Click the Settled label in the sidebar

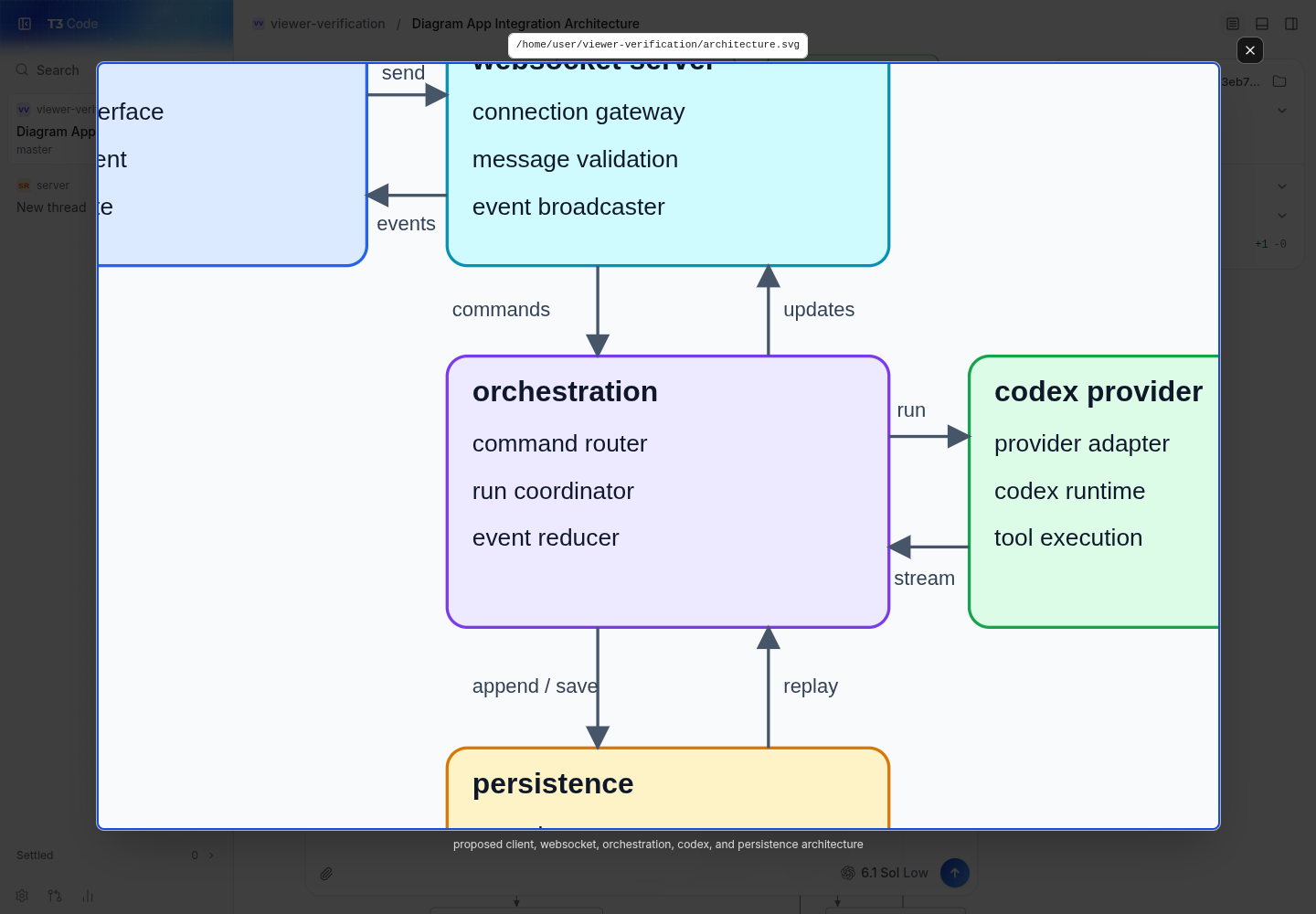(35, 856)
